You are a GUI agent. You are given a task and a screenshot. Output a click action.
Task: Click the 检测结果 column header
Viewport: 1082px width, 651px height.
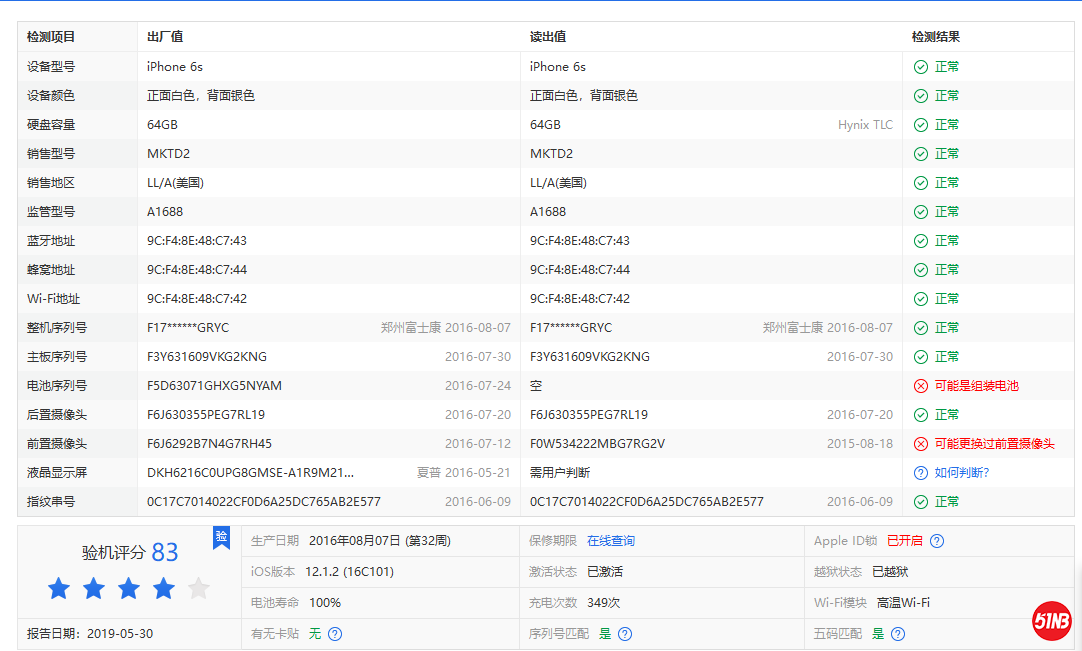(936, 37)
